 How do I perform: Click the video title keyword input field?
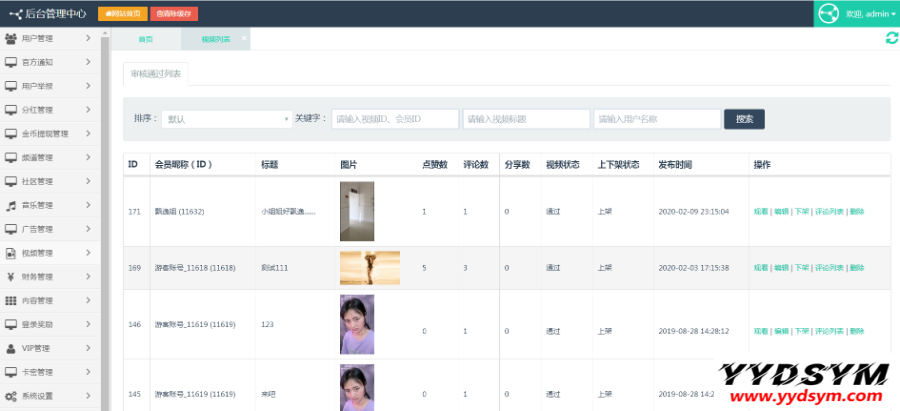click(525, 119)
